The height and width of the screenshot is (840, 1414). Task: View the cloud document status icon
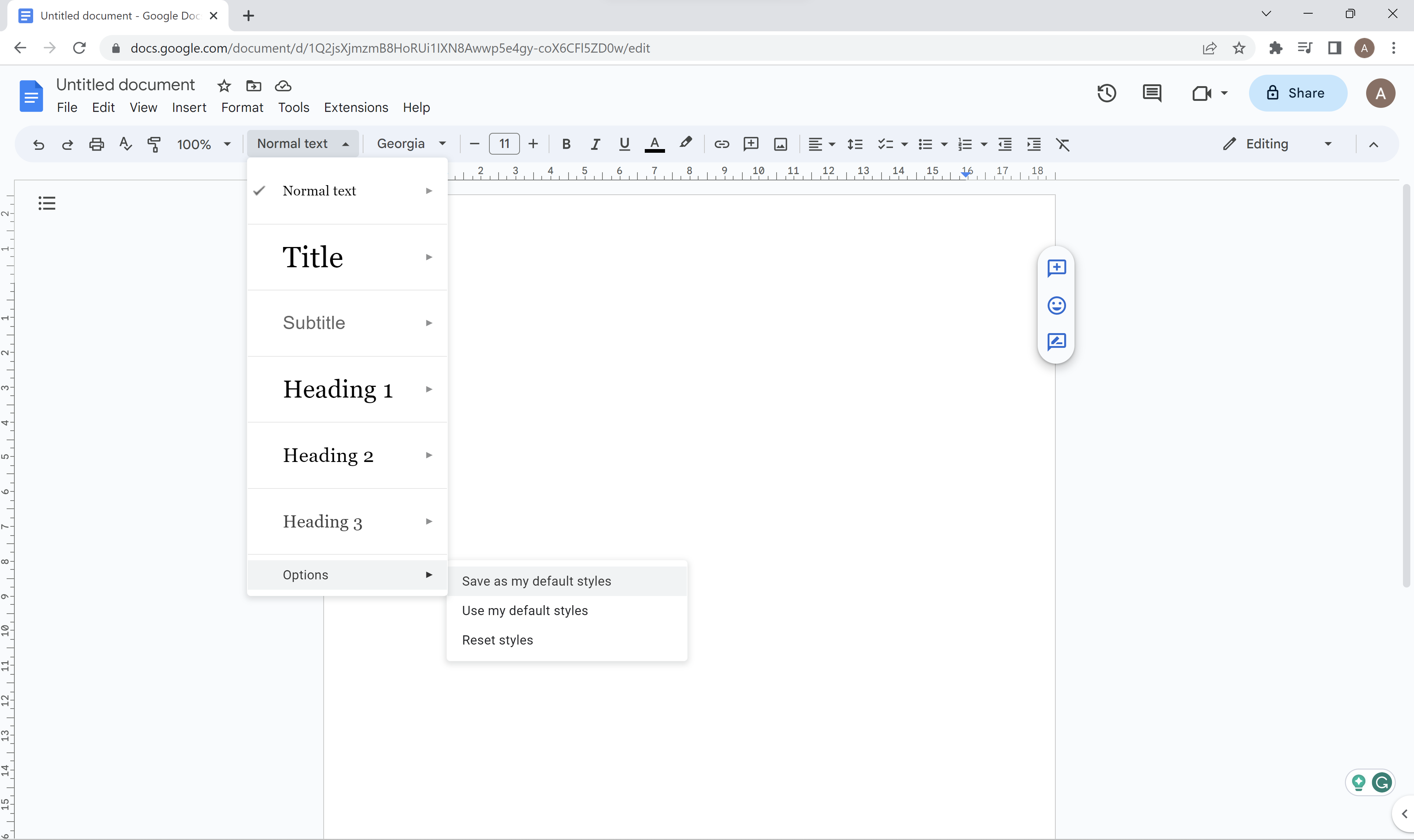[283, 86]
